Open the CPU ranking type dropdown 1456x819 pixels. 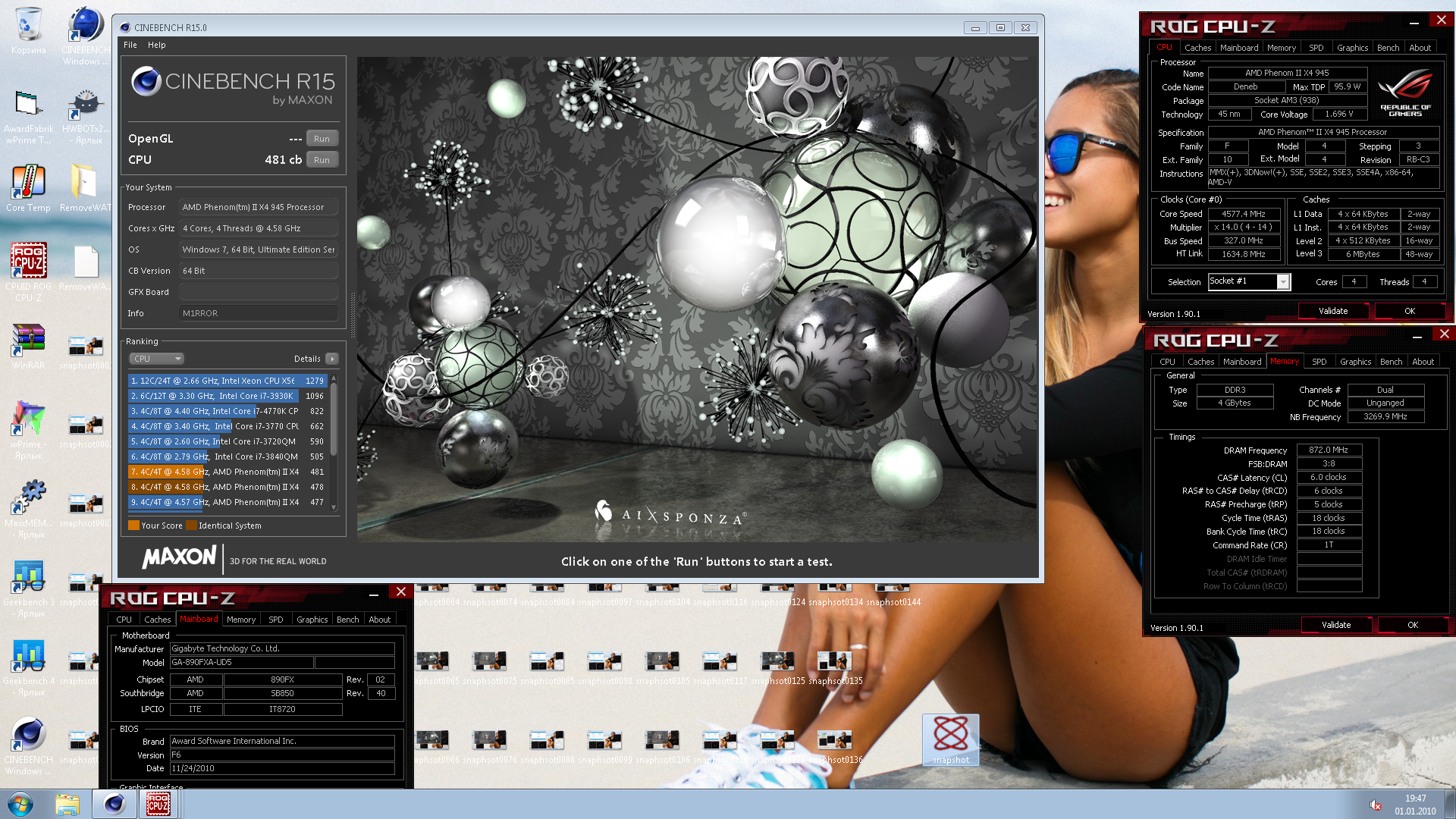156,359
